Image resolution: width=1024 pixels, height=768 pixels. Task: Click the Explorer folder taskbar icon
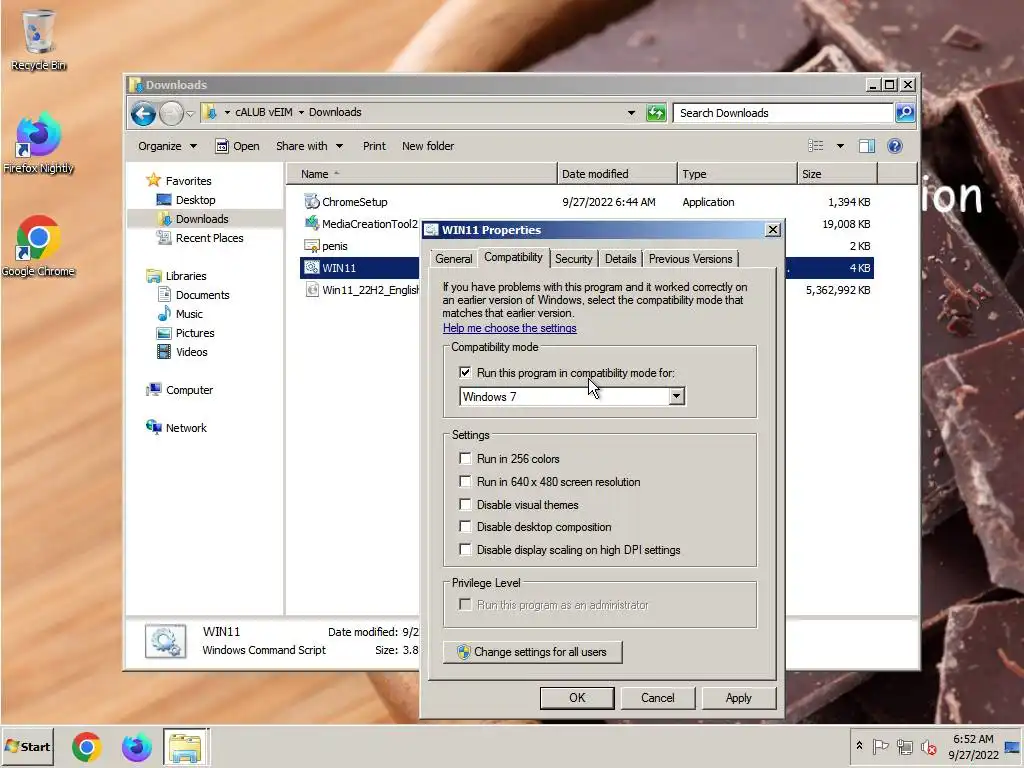tap(186, 746)
